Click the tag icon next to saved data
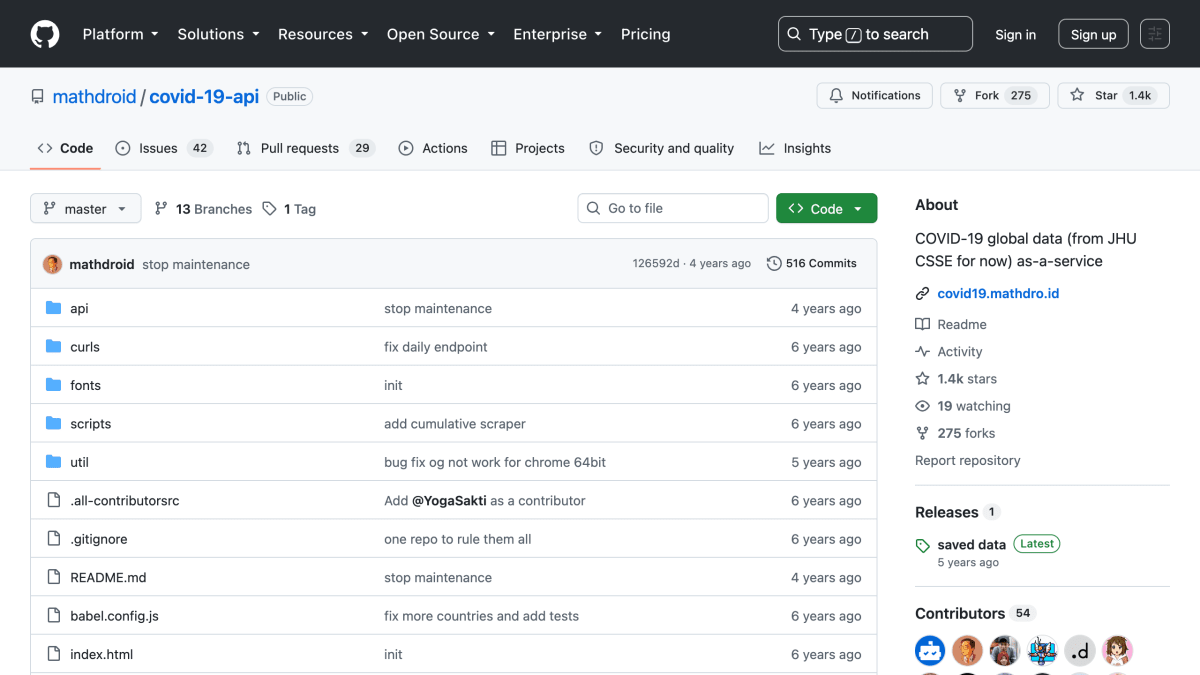The height and width of the screenshot is (675, 1200). click(x=922, y=545)
